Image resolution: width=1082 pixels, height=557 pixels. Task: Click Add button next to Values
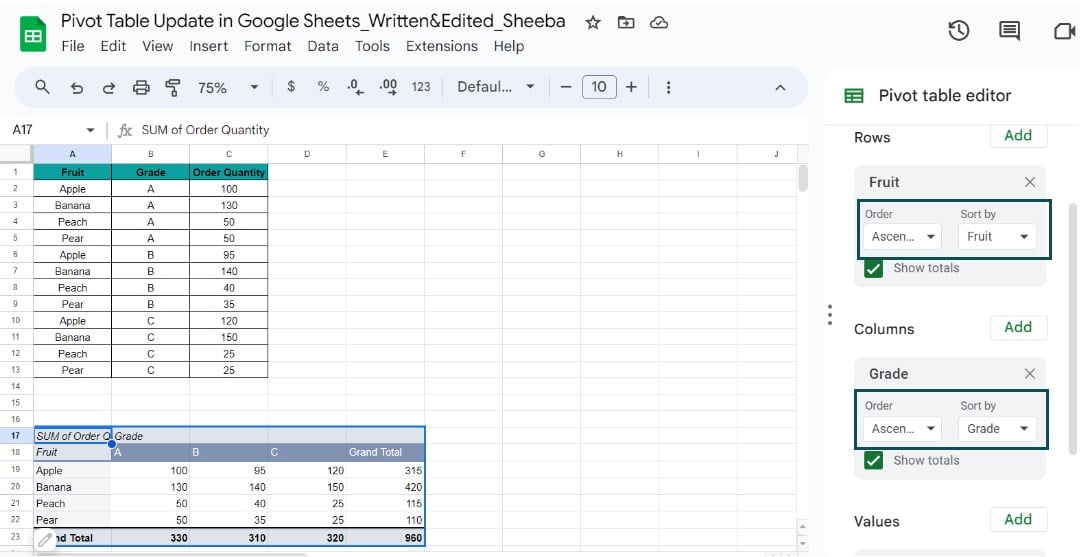tap(1017, 519)
